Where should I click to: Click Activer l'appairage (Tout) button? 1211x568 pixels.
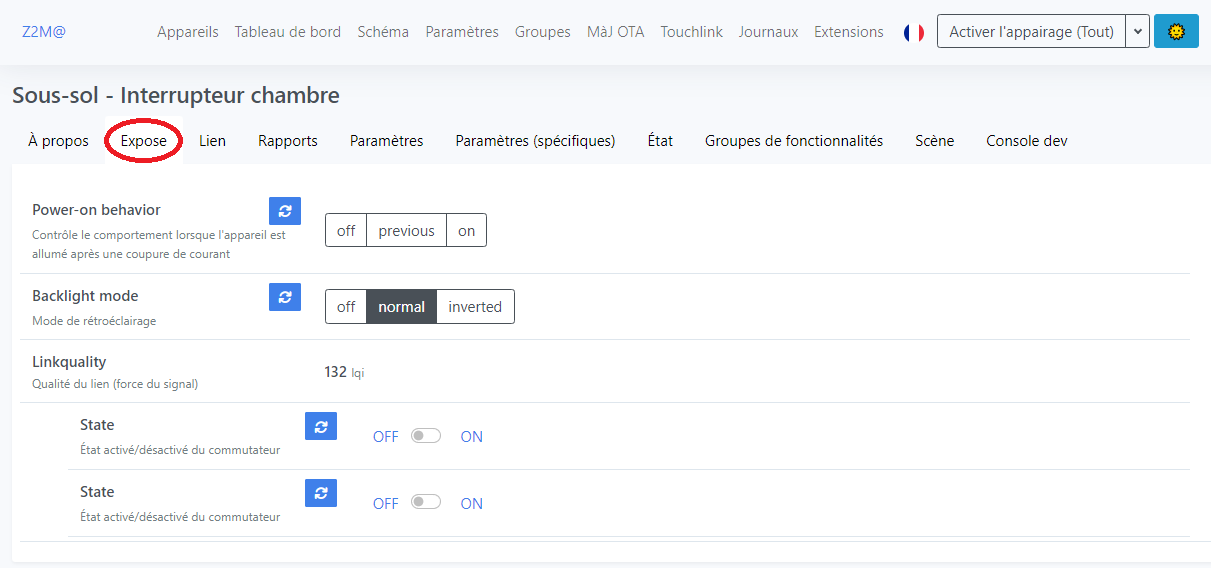[1031, 31]
